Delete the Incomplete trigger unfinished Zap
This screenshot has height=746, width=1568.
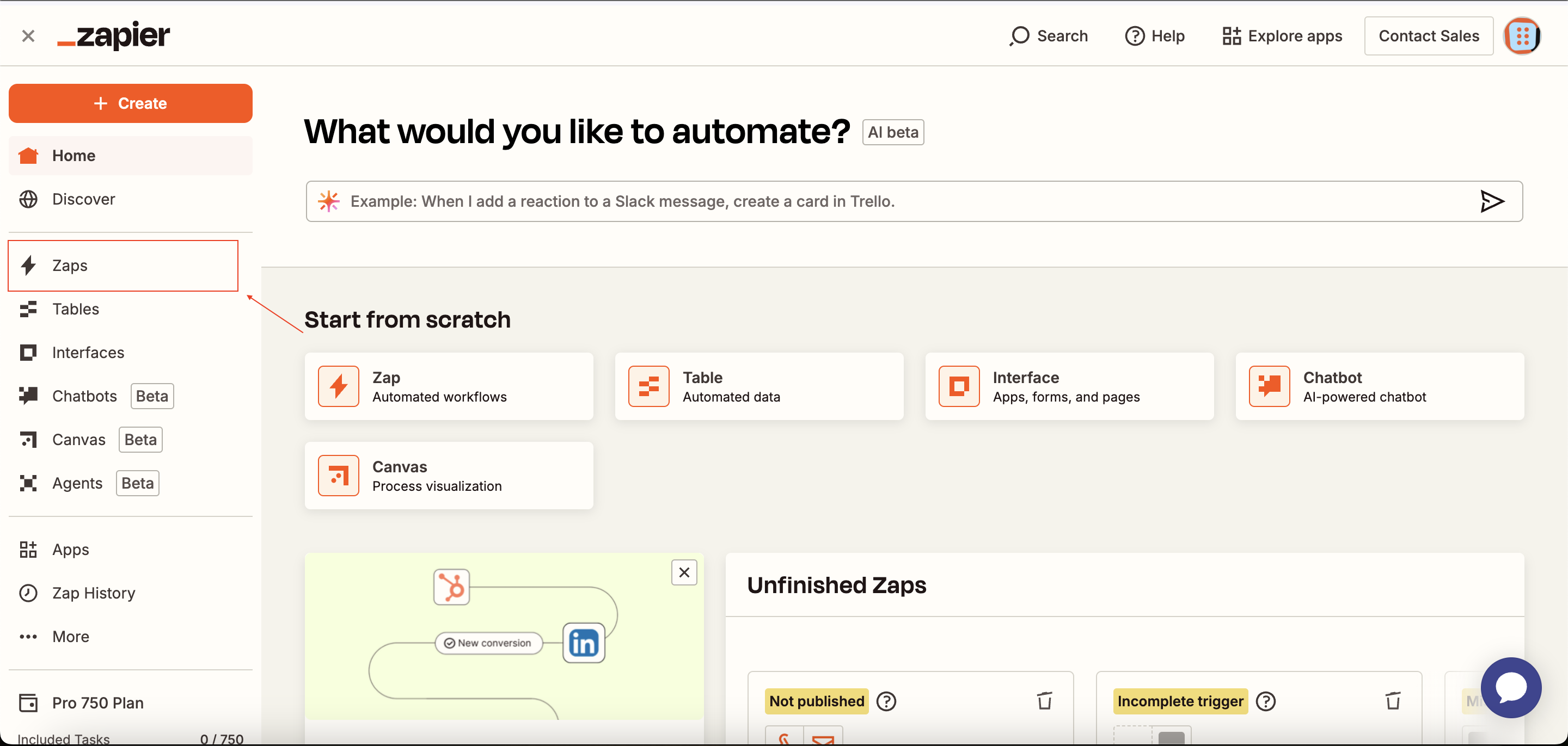(1393, 701)
